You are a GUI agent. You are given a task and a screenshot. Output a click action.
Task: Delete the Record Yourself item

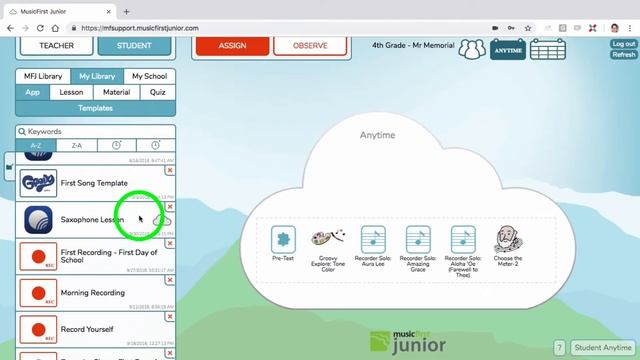click(170, 316)
